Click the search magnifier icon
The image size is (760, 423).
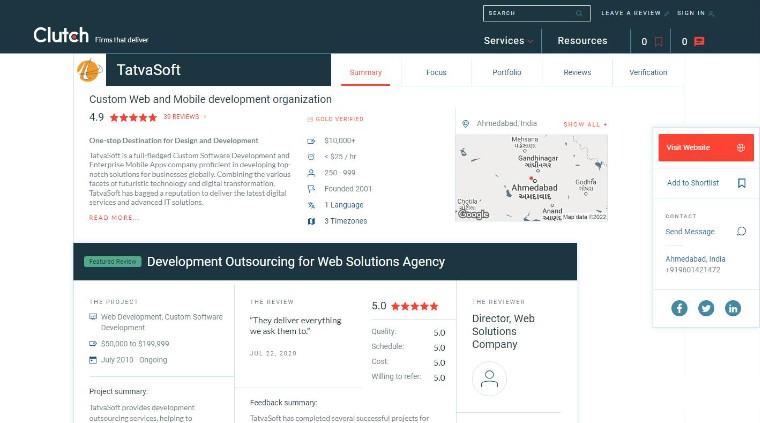click(579, 14)
